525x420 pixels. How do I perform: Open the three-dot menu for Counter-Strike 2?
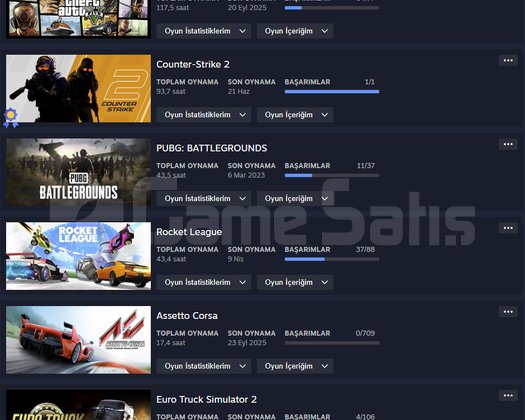(508, 61)
